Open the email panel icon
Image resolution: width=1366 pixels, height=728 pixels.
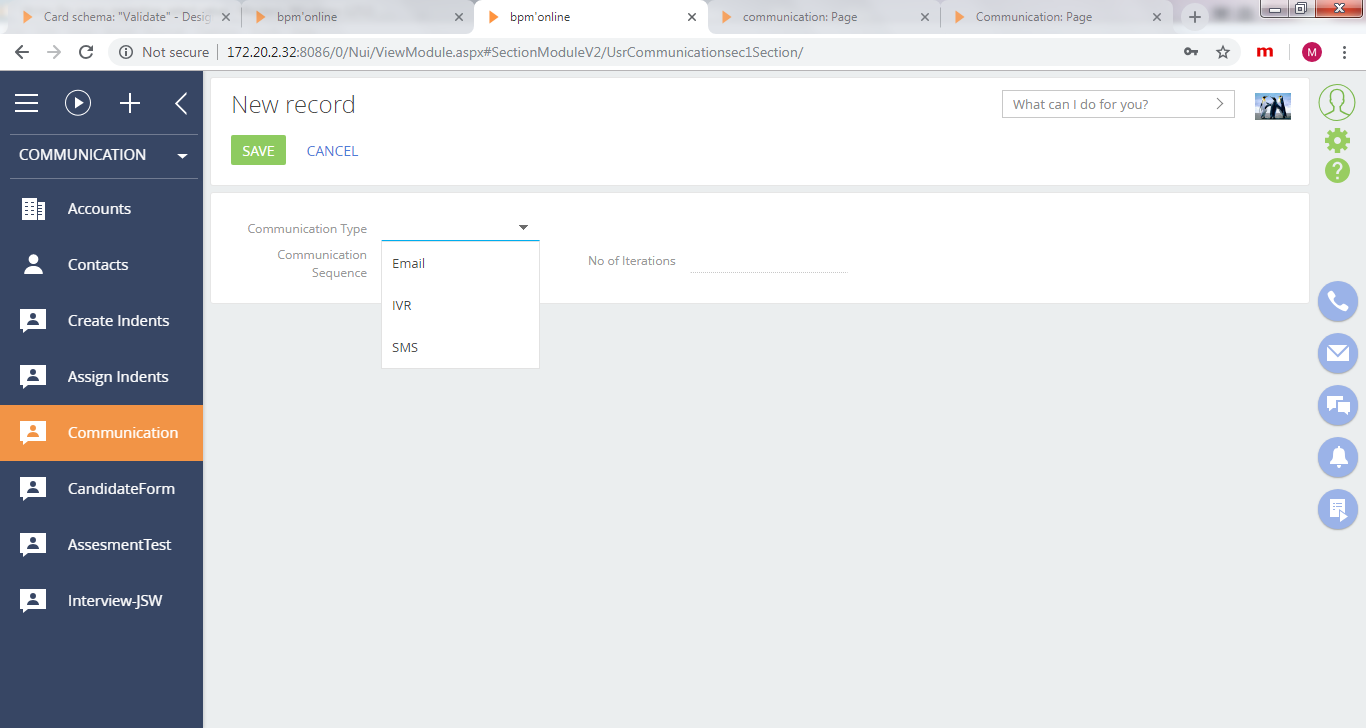1338,353
